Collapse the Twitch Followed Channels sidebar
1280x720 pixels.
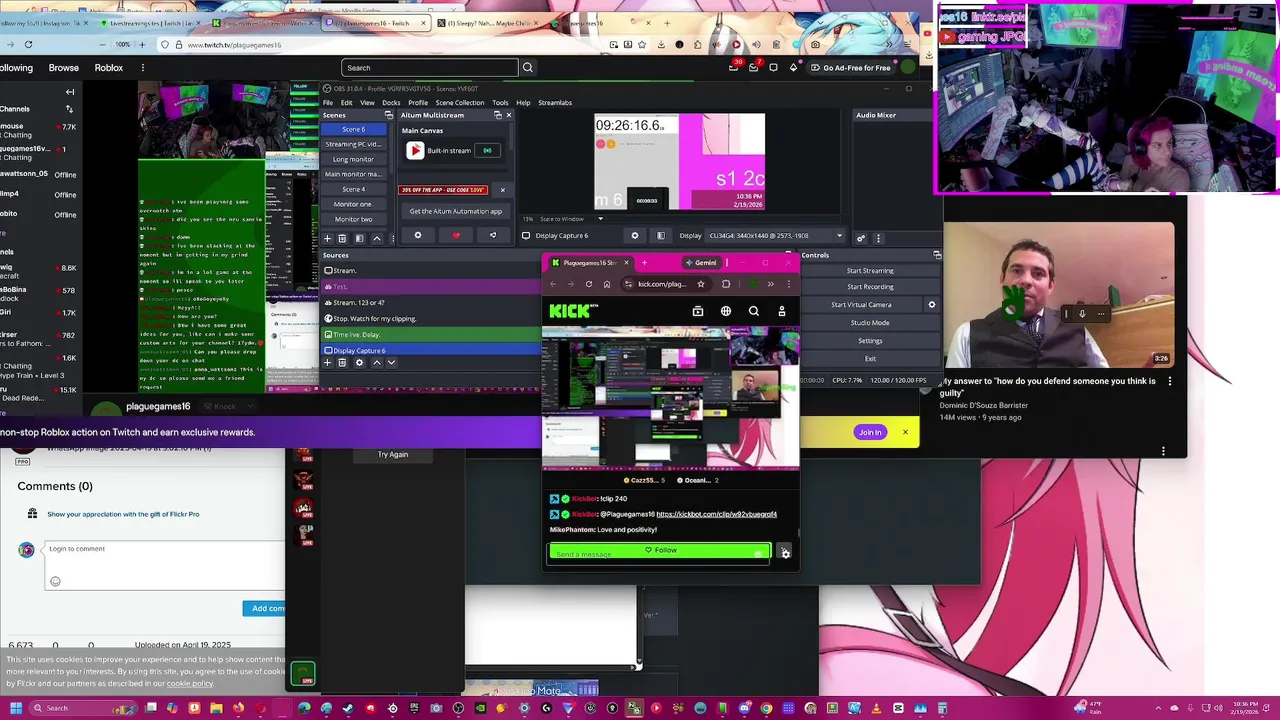tap(70, 92)
